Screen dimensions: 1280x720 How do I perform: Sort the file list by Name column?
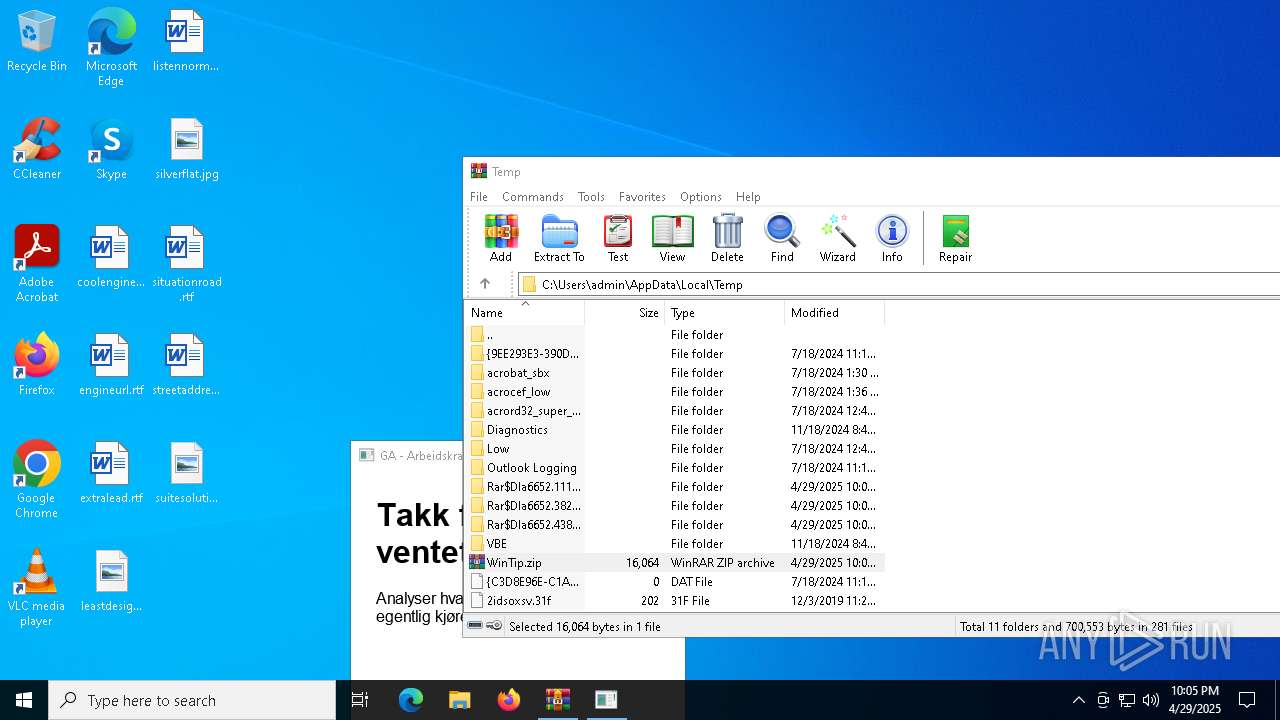pyautogui.click(x=525, y=313)
